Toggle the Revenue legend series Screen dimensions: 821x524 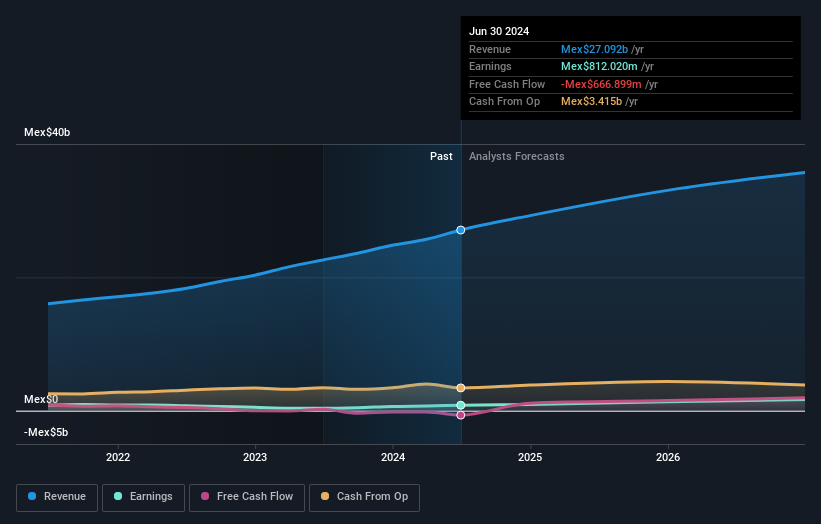[x=57, y=497]
